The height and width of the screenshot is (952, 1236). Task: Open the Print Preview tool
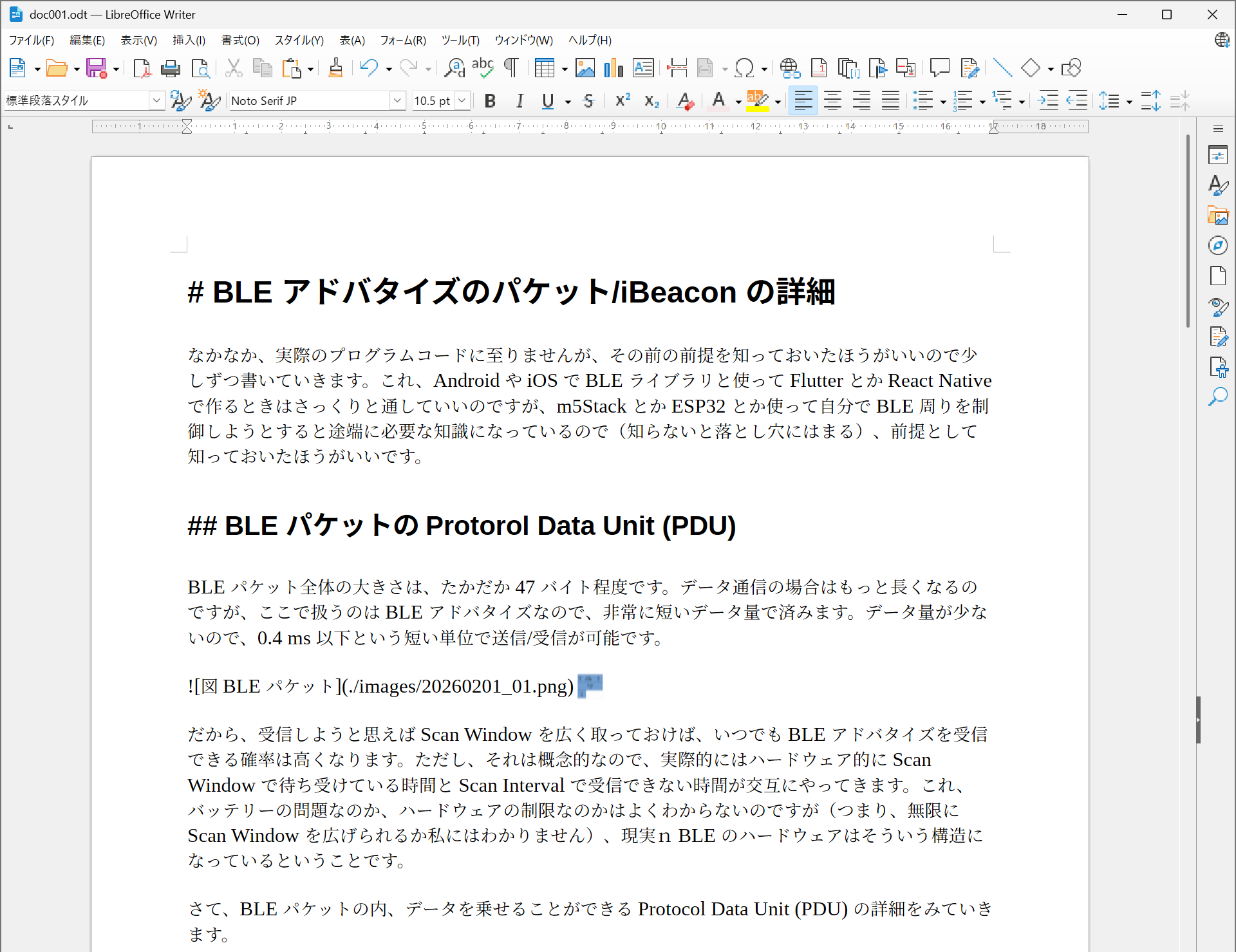200,68
